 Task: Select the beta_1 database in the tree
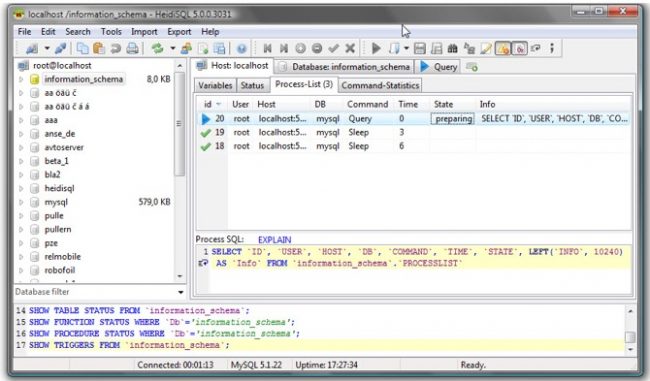click(56, 161)
